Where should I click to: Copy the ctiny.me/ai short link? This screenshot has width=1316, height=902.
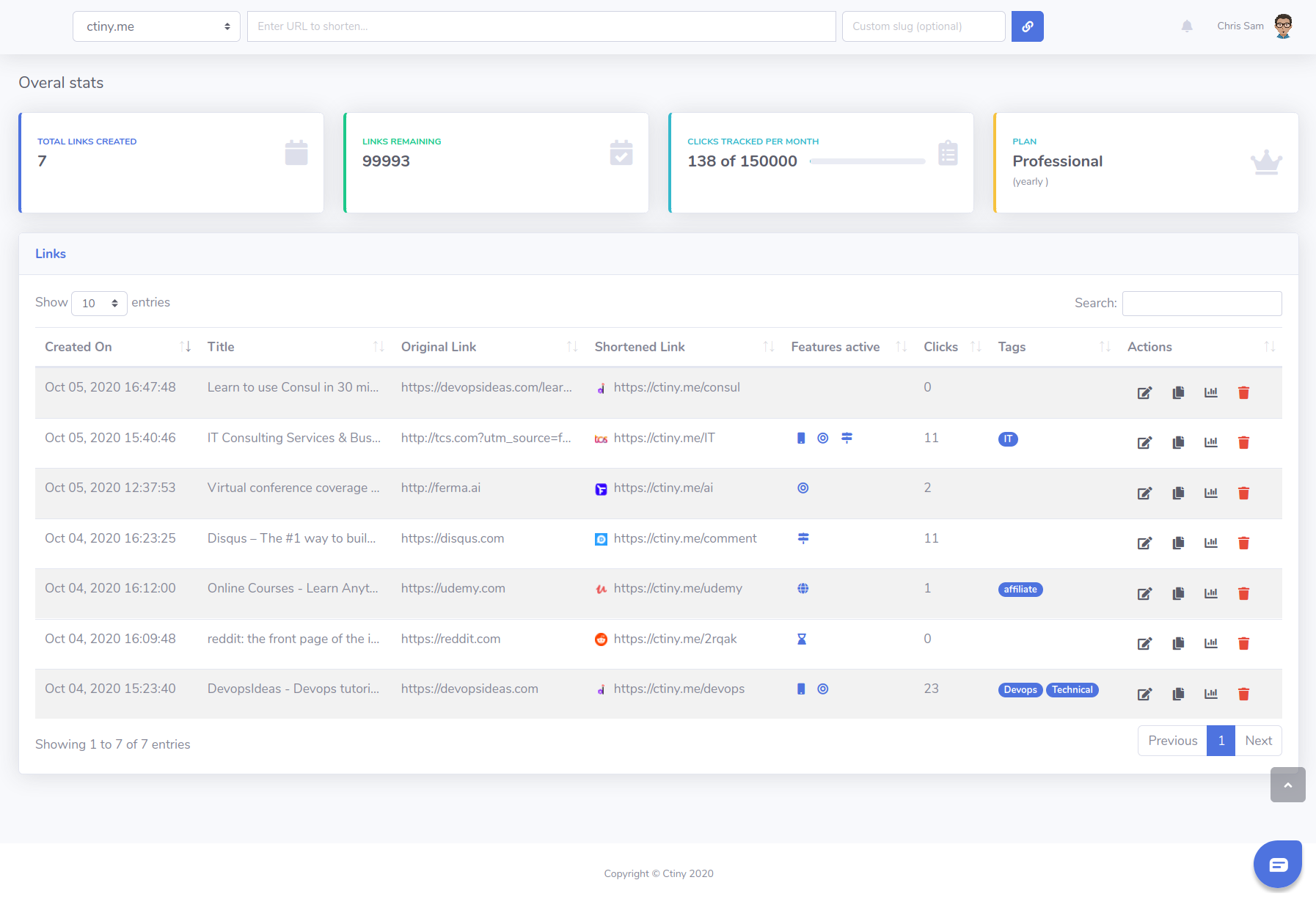tap(1178, 494)
